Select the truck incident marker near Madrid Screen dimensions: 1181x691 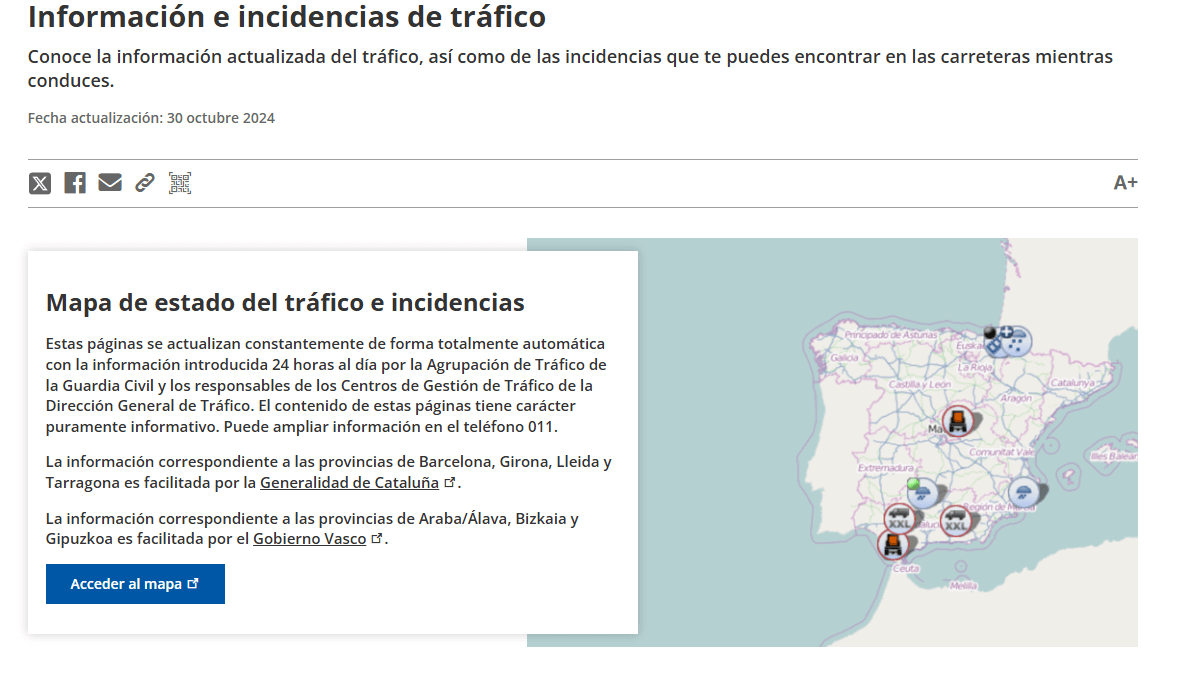click(x=957, y=421)
